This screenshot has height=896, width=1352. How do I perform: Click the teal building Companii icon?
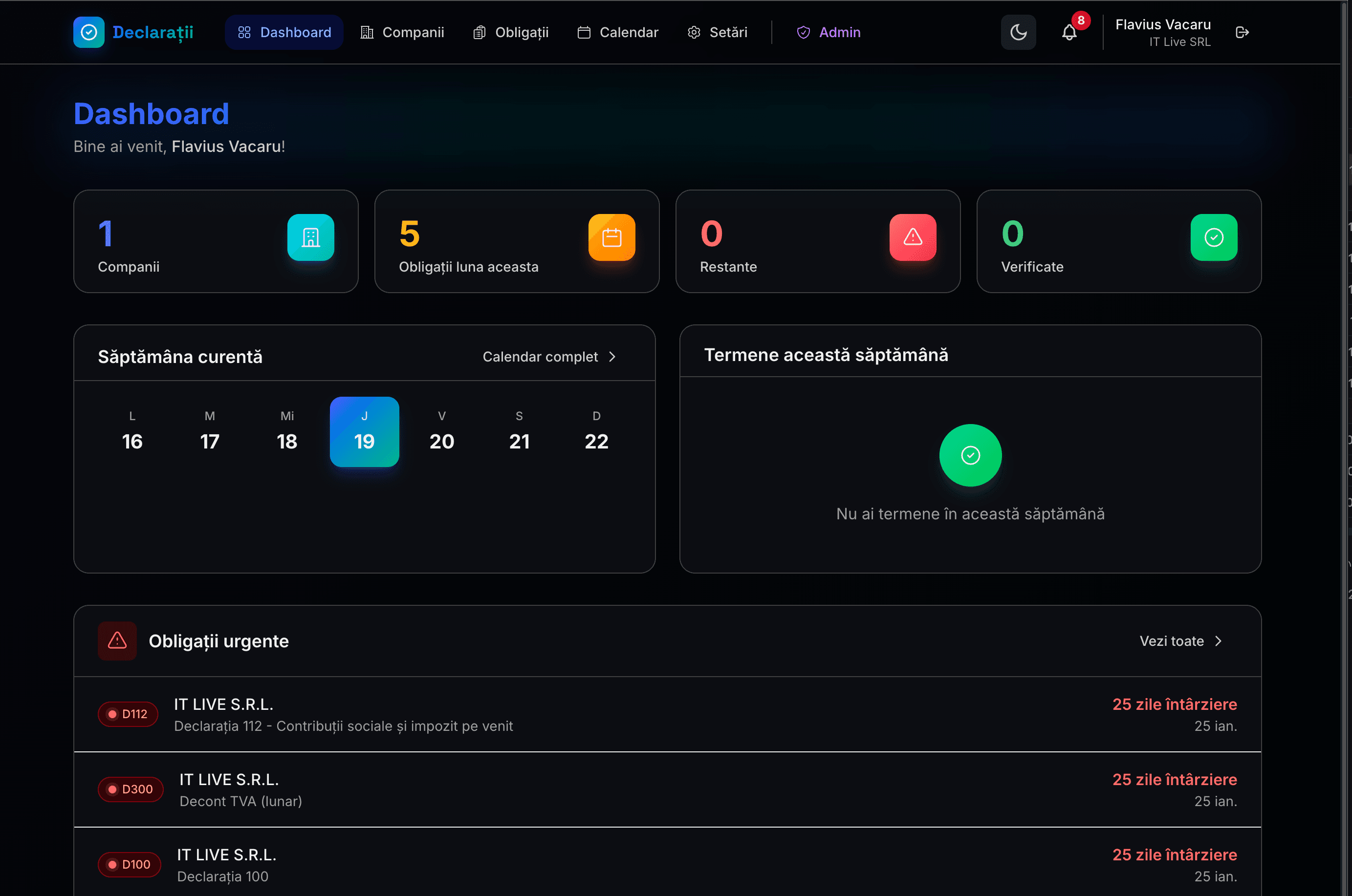[x=310, y=237]
